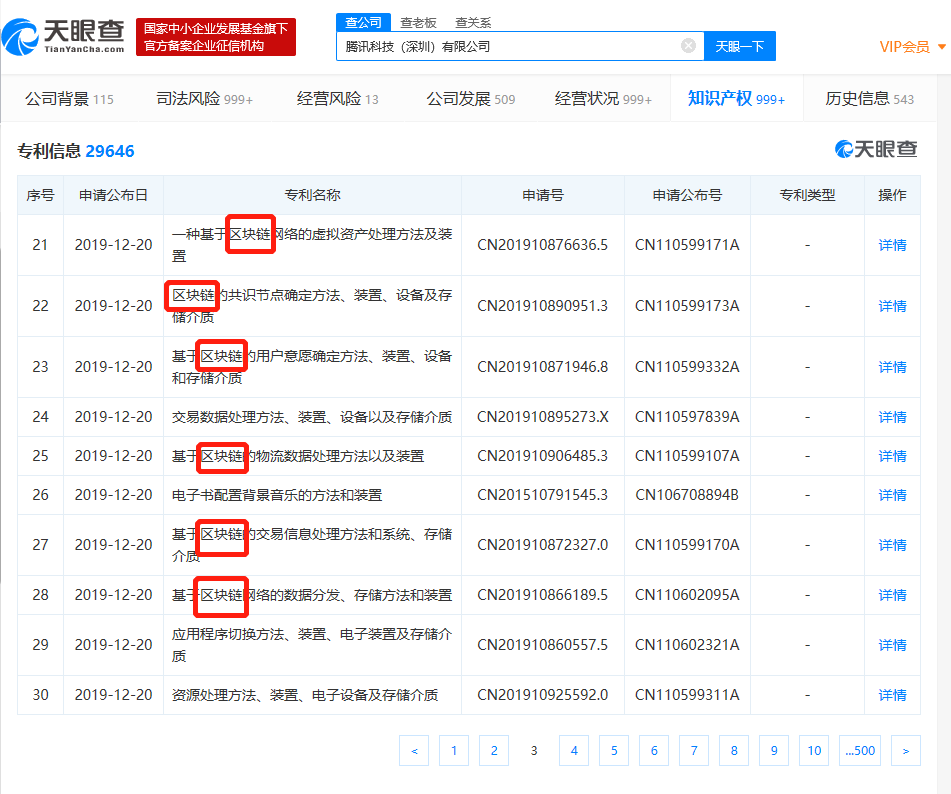Viewport: 951px width, 794px height.
Task: Expand the VIP会员 dropdown
Action: point(904,46)
